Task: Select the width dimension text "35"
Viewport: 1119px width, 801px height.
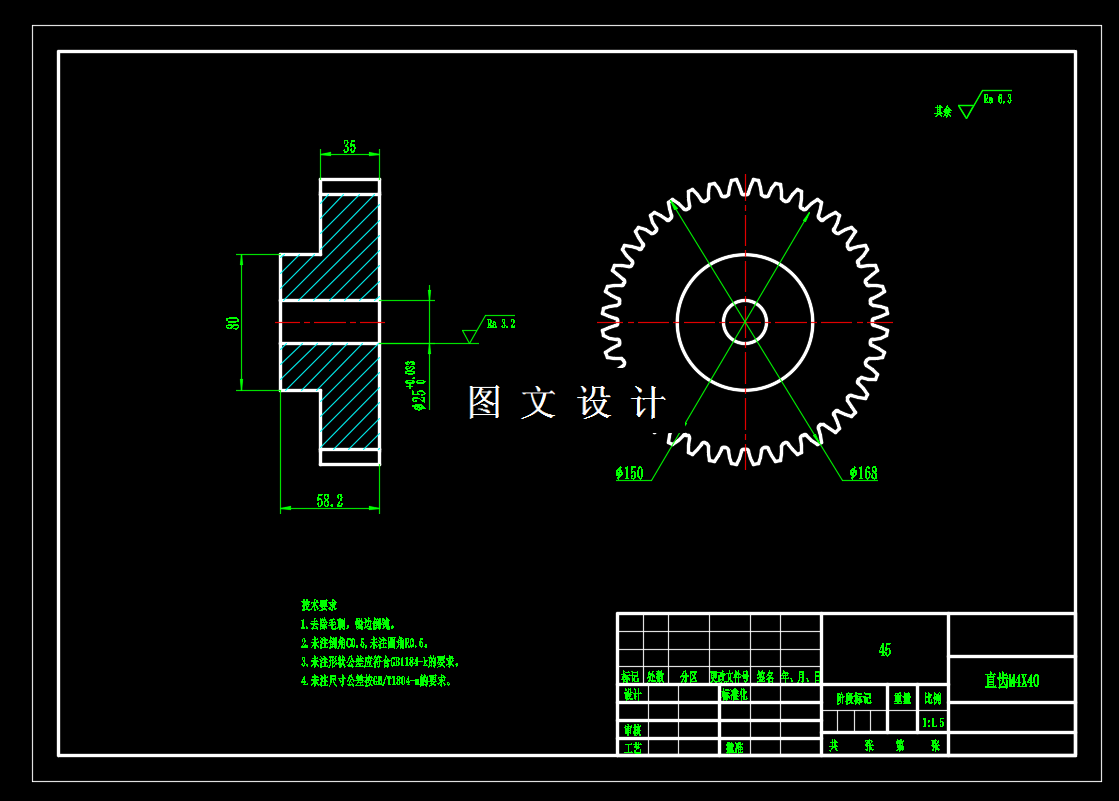Action: tap(349, 146)
